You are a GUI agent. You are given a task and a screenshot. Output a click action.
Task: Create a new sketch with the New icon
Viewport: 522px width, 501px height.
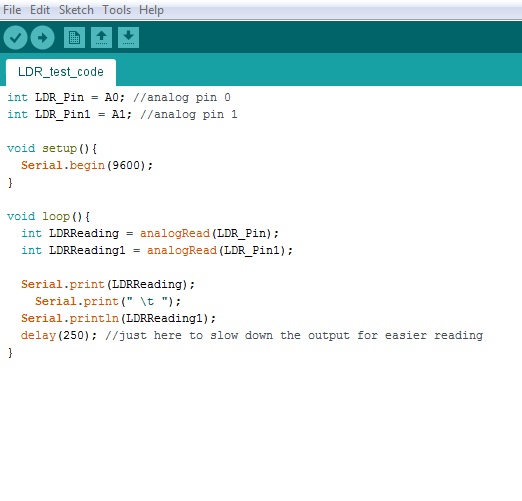click(74, 37)
